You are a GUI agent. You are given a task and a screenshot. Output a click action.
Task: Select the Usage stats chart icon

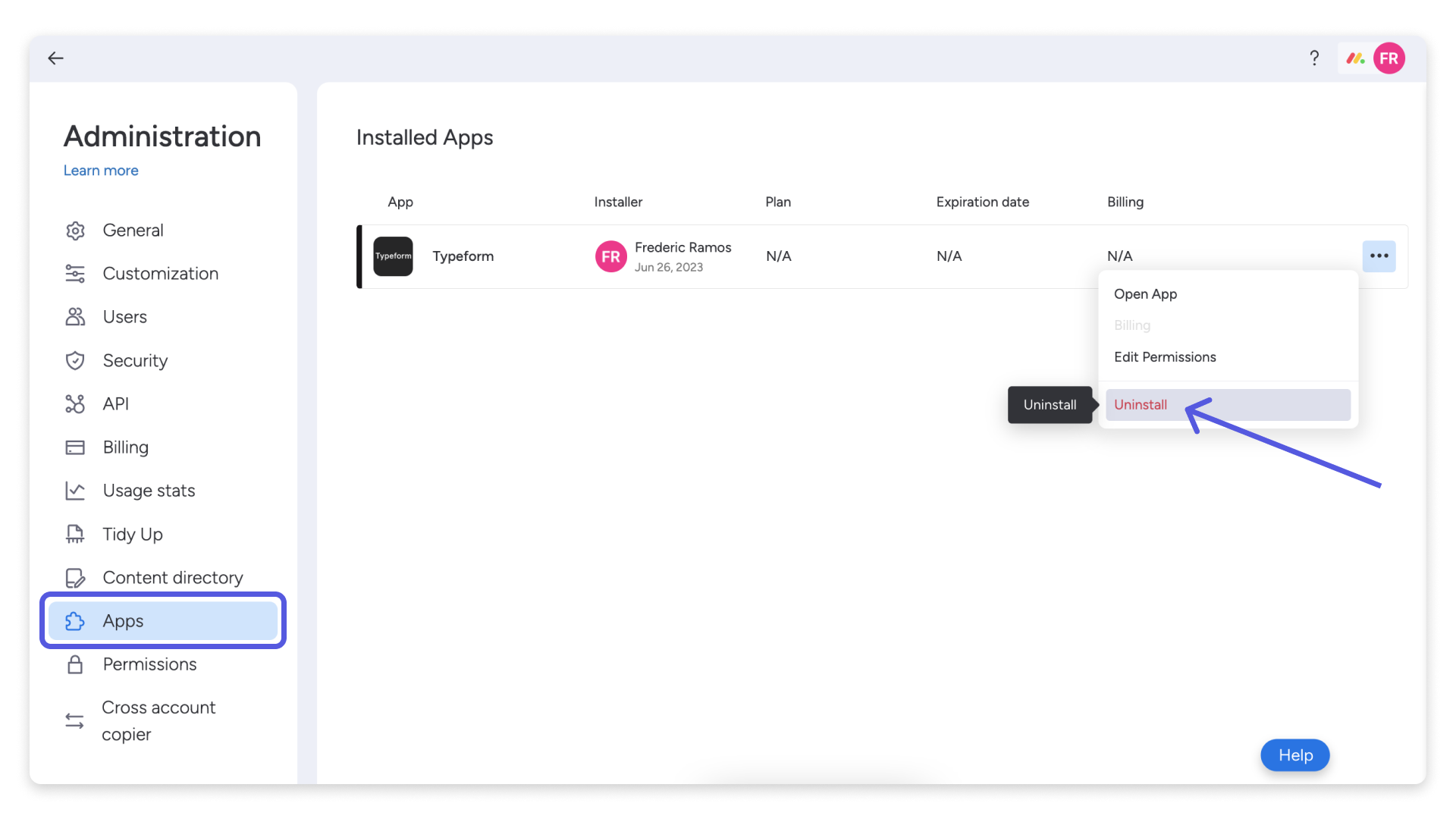pos(76,491)
